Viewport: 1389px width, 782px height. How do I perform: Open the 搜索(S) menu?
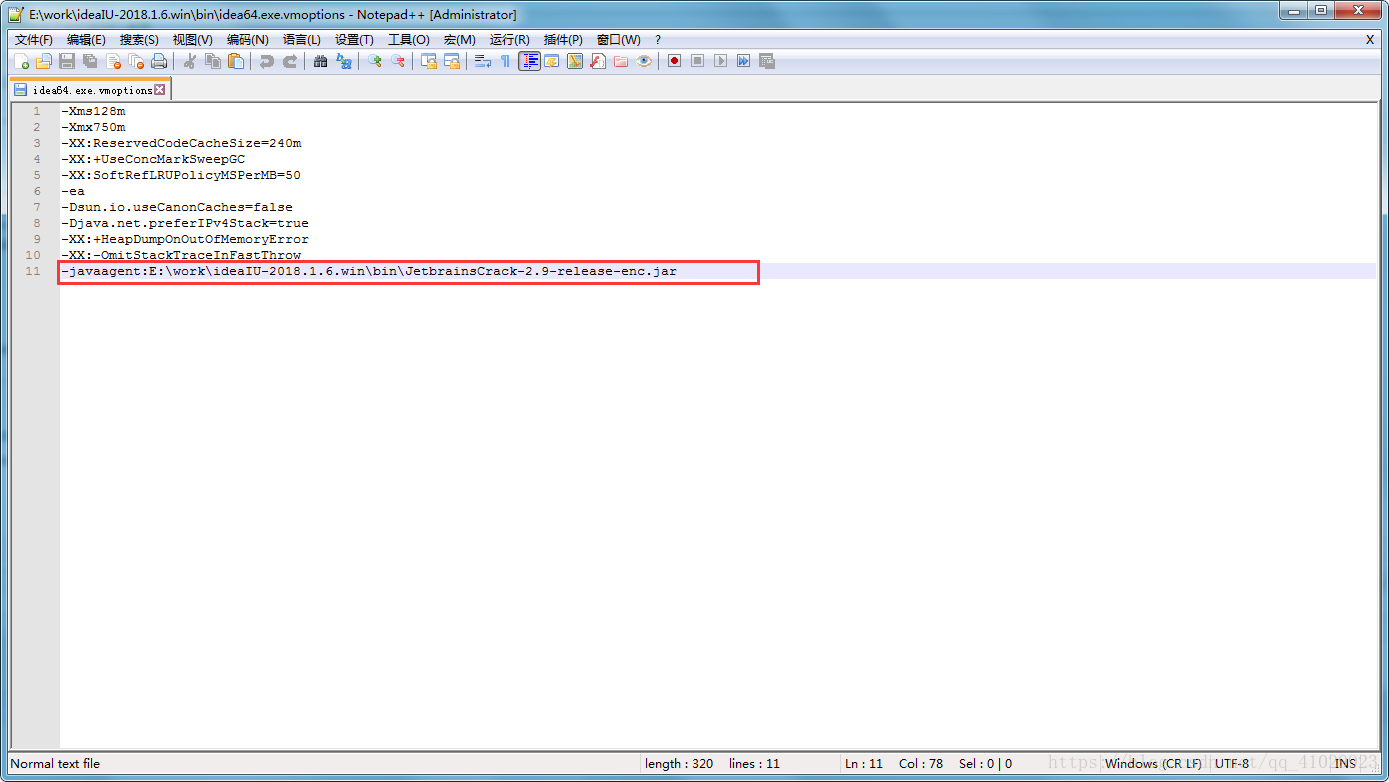point(139,40)
